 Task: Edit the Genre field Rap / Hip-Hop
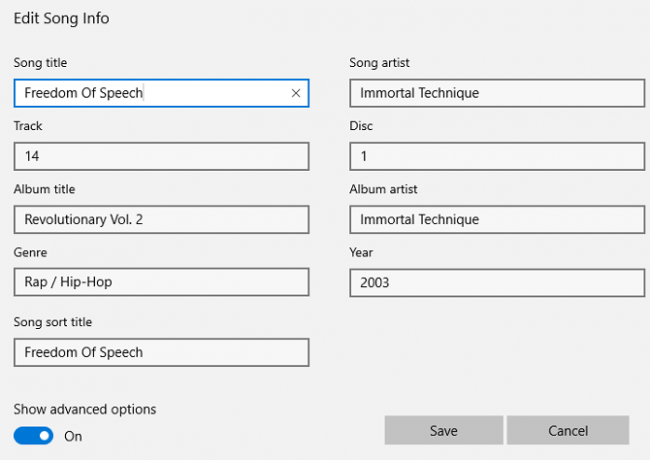click(161, 282)
